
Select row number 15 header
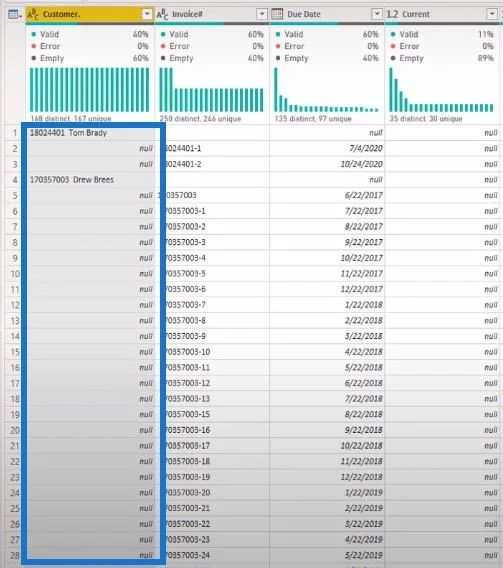(15, 352)
